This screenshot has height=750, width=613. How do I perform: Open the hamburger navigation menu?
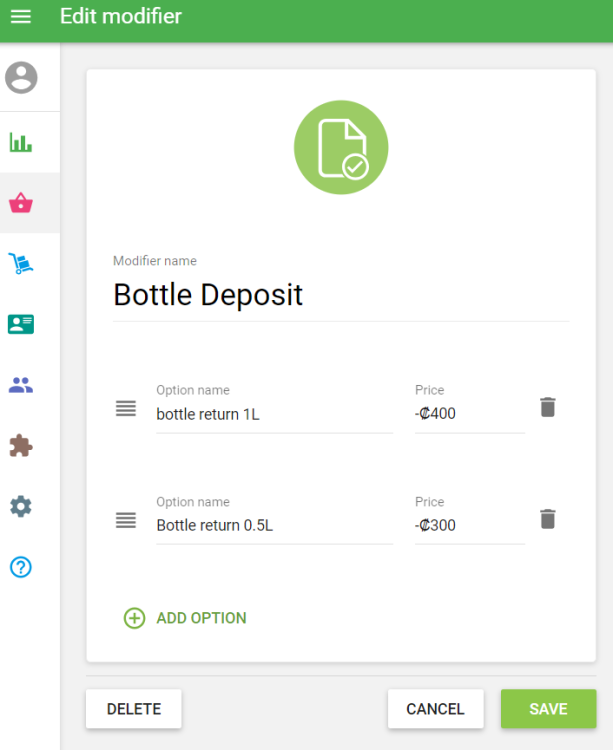[x=20, y=17]
